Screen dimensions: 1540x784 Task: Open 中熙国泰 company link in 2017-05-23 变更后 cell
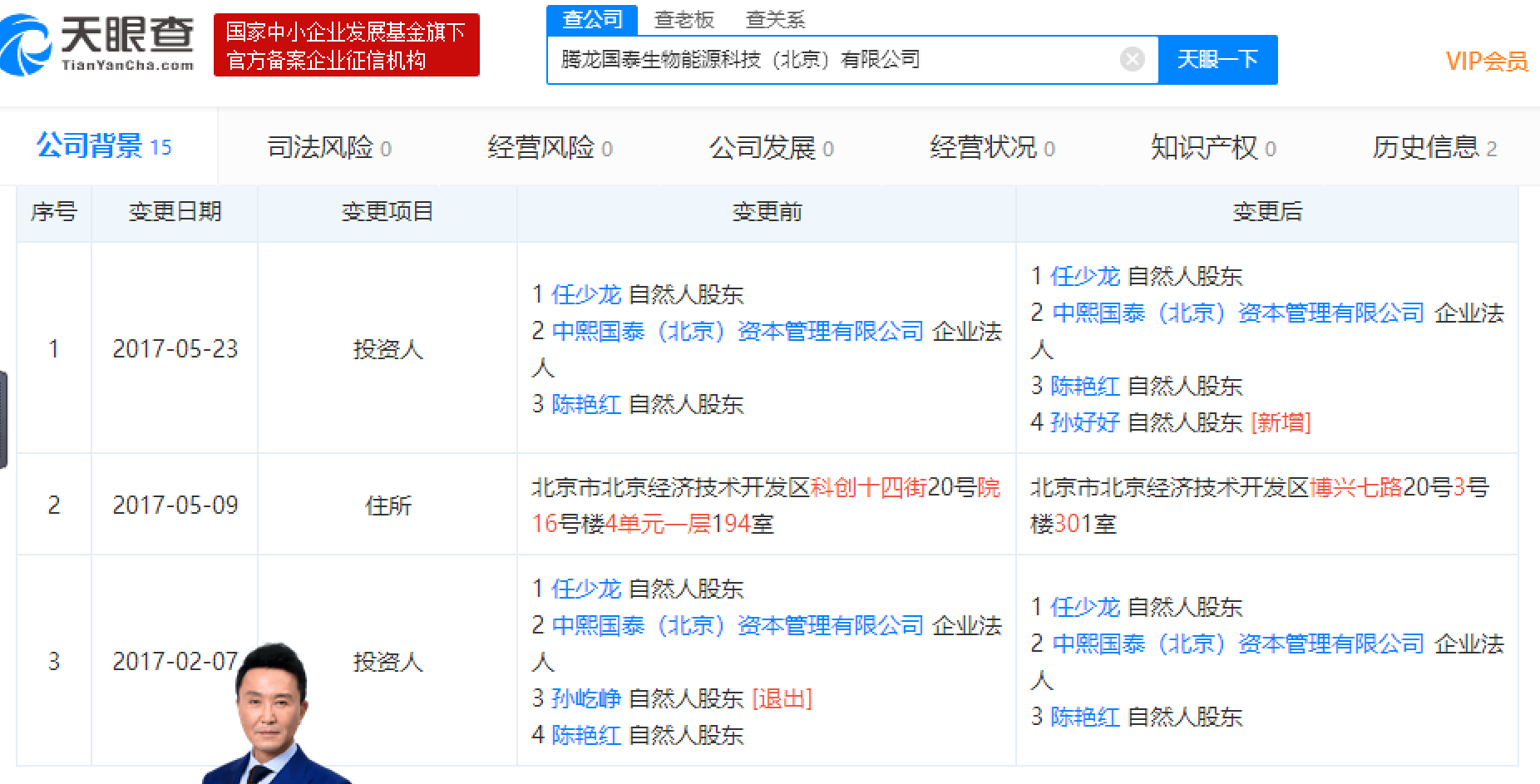pos(1238,313)
